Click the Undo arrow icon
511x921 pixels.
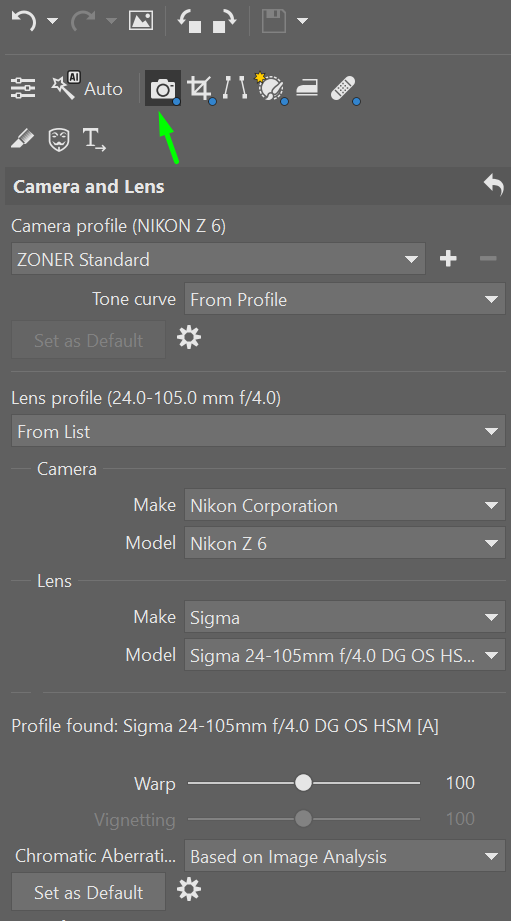pos(24,21)
